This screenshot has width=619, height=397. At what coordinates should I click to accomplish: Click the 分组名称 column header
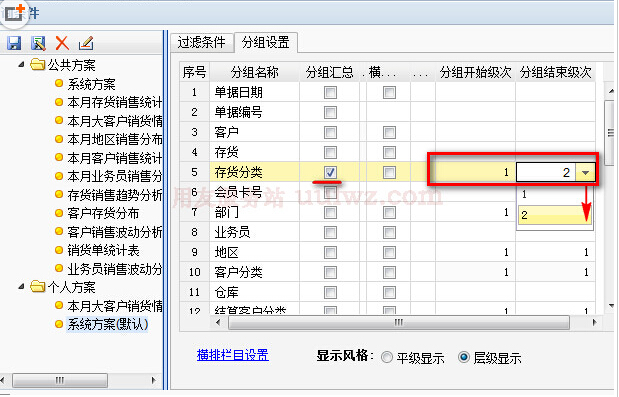(255, 72)
